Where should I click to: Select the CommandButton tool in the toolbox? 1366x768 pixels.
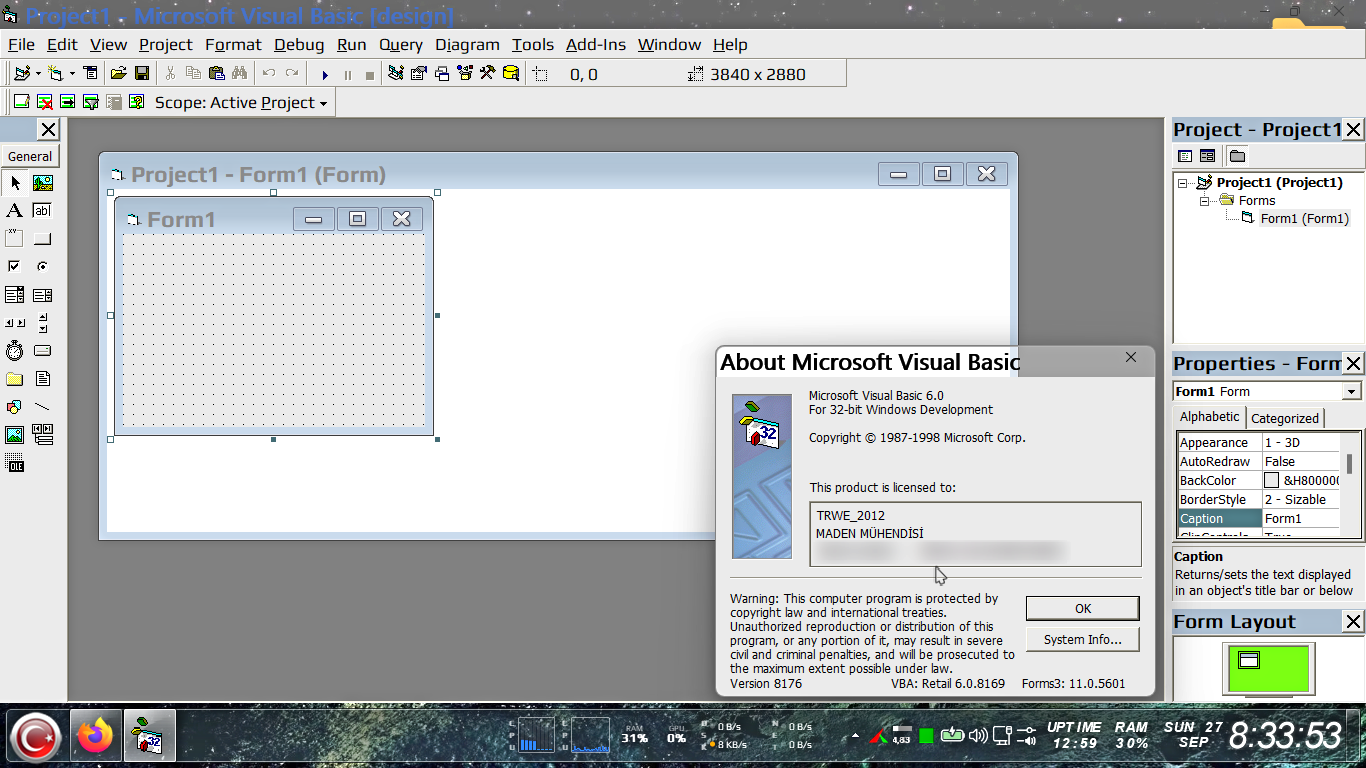pos(42,239)
